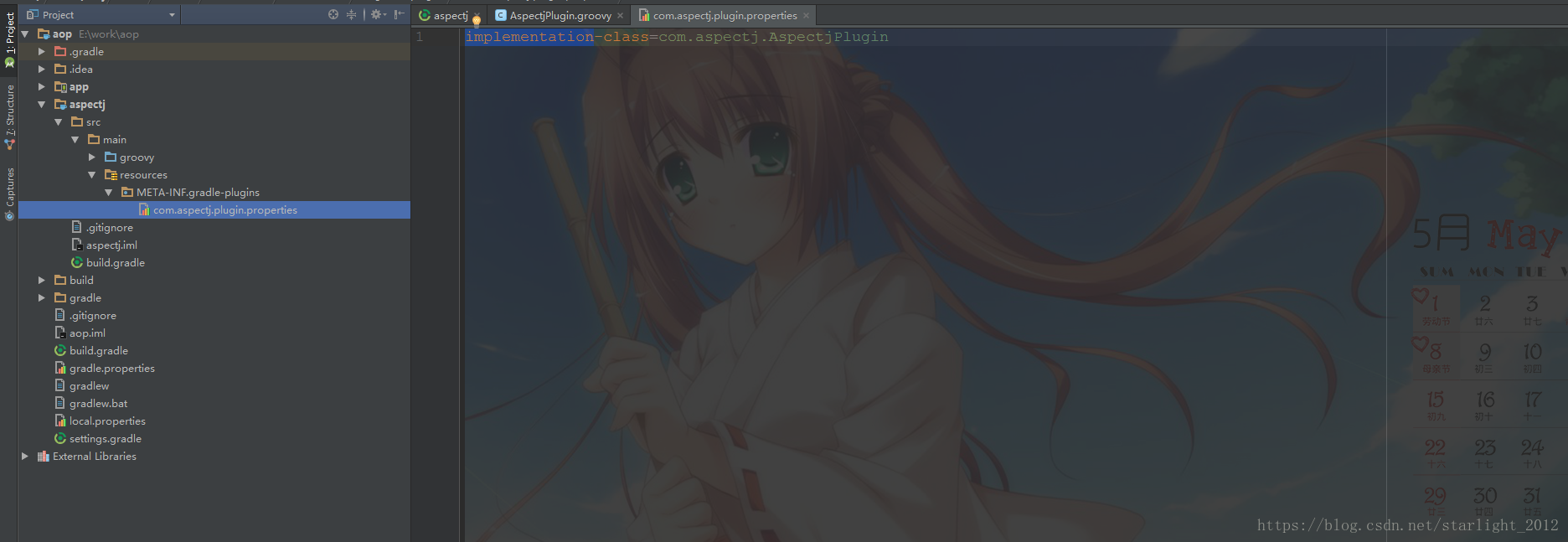Viewport: 1568px width, 542px height.
Task: Click the gradle.properties file icon
Action: 60,368
